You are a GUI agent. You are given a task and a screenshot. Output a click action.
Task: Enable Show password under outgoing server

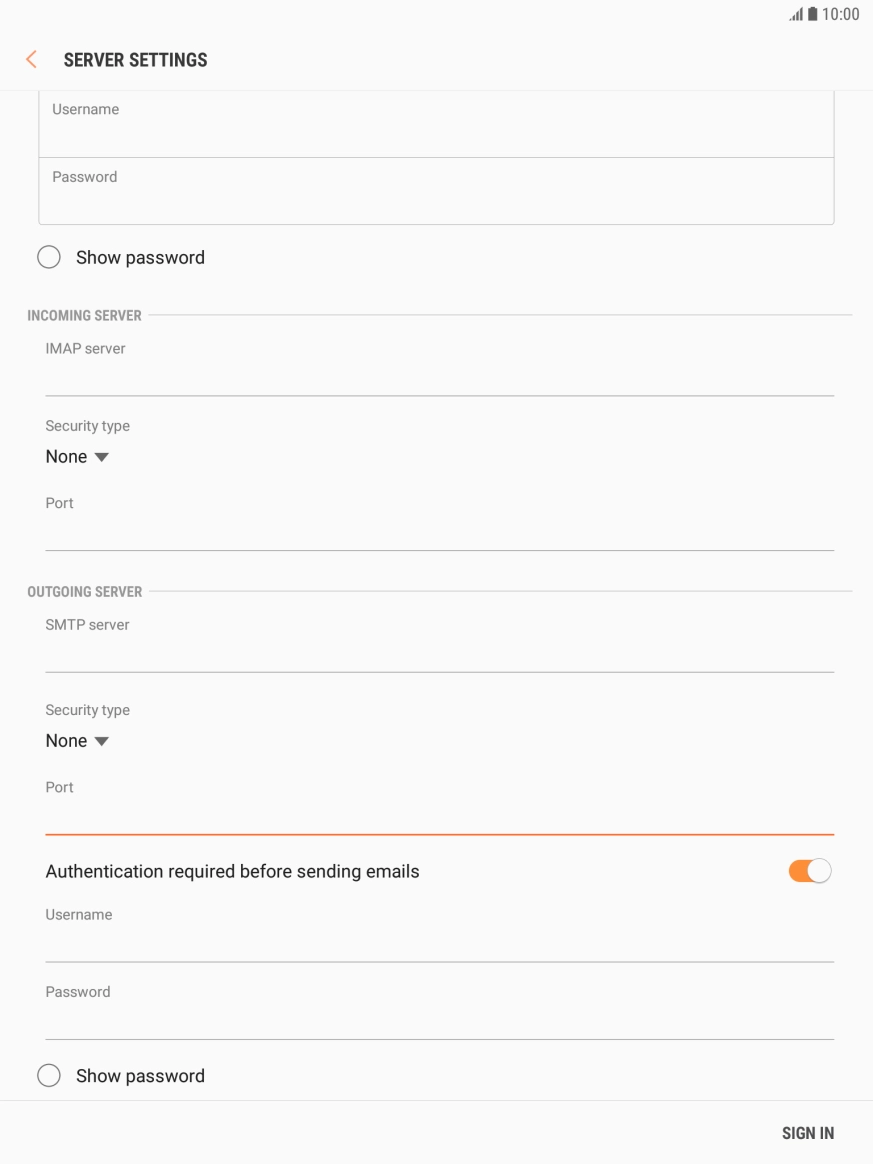pyautogui.click(x=49, y=1076)
